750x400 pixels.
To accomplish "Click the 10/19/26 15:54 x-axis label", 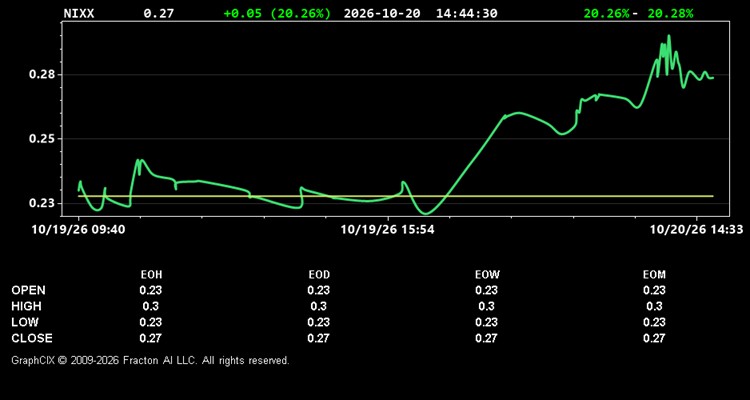I will click(387, 230).
